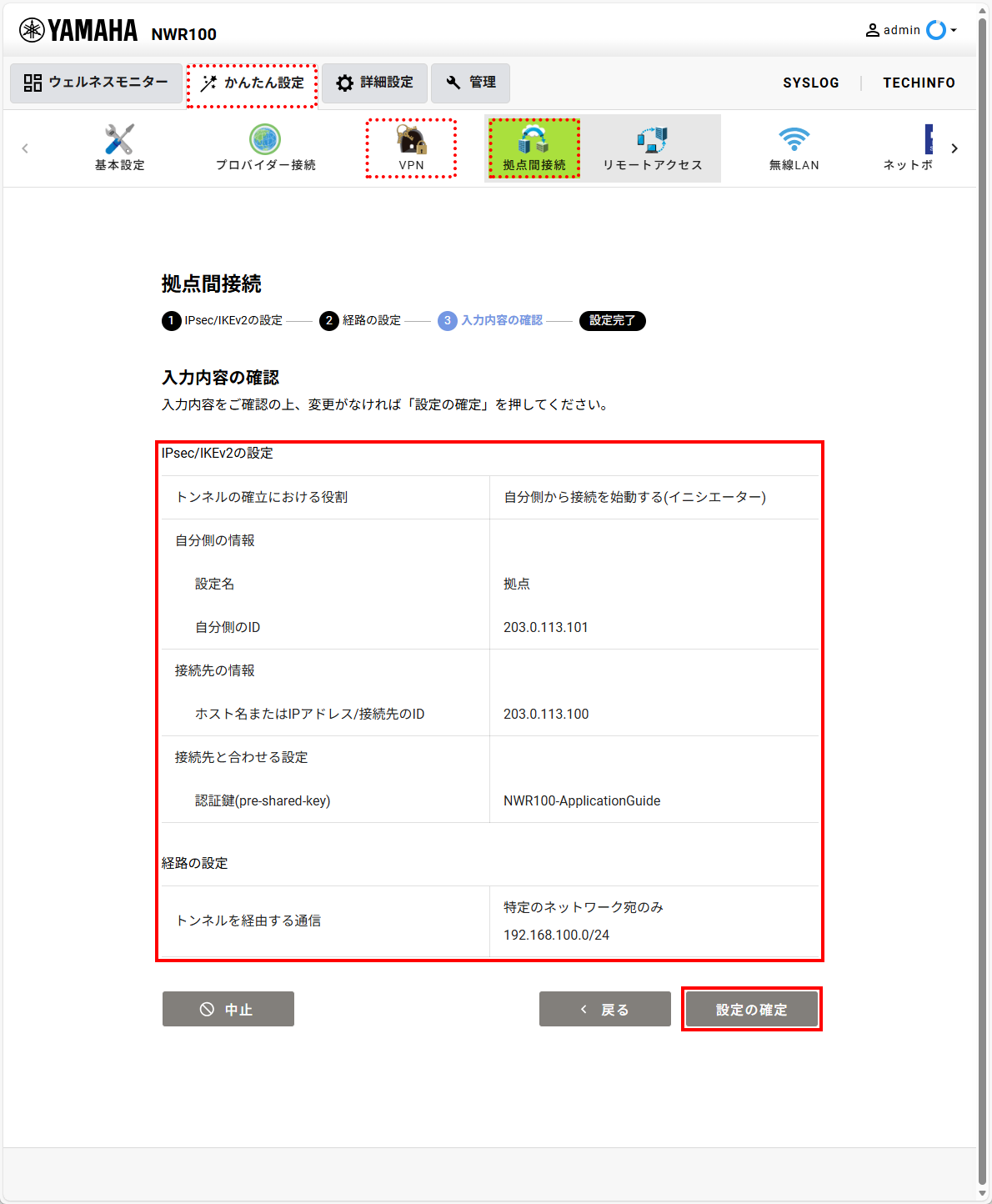The height and width of the screenshot is (1204, 992).
Task: Go back with the 戻る button
Action: [605, 1009]
